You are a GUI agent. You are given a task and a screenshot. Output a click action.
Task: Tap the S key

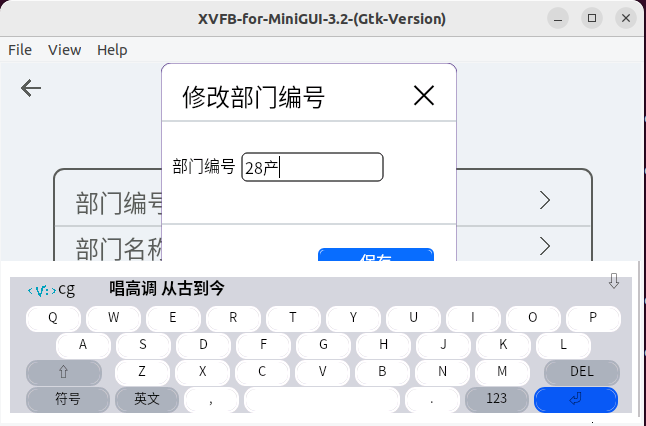[x=143, y=345]
